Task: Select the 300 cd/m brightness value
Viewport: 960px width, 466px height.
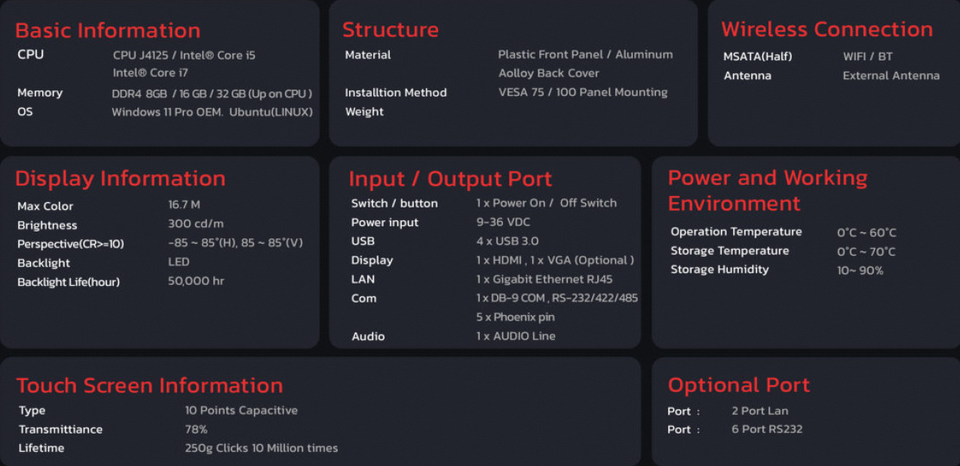Action: 196,225
